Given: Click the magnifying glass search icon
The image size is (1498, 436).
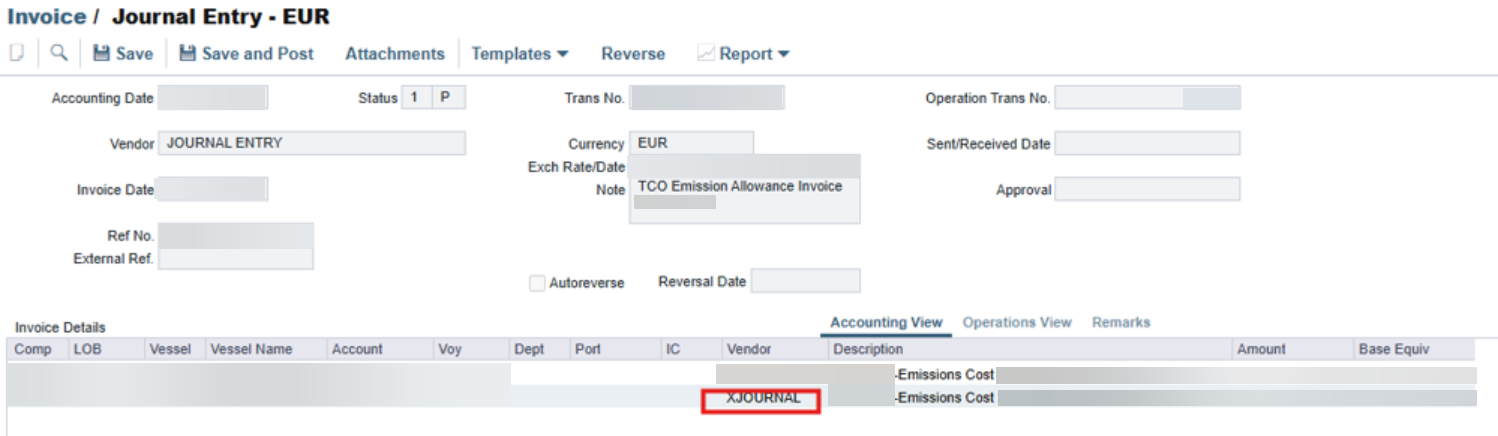Looking at the screenshot, I should click(x=59, y=54).
